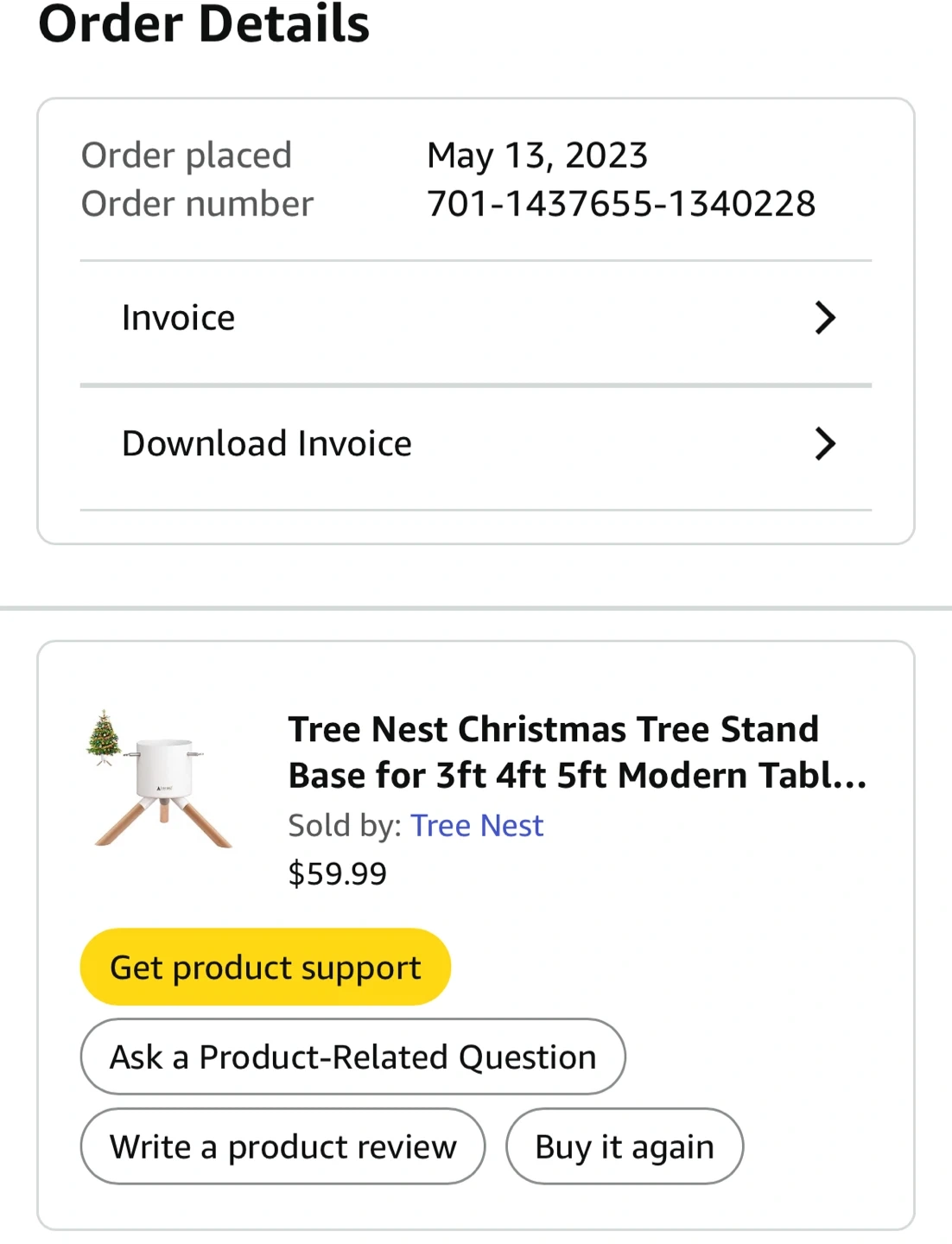Tap the 'Sold by:' label text
952x1244 pixels.
345,826
